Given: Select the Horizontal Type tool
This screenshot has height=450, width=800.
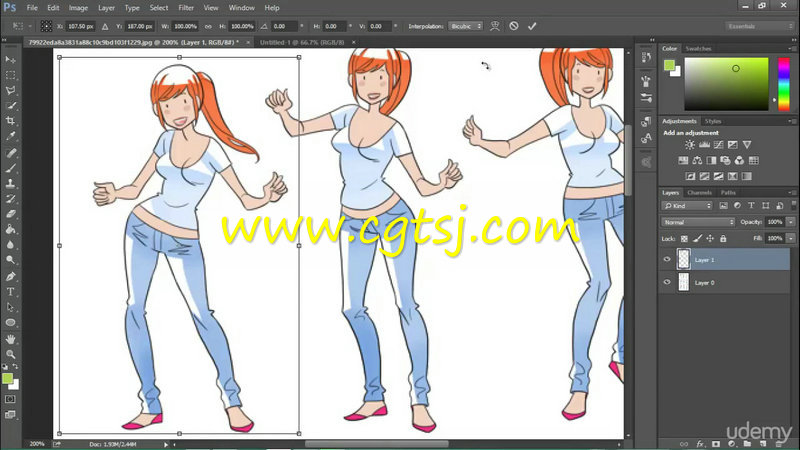Looking at the screenshot, I should (x=10, y=292).
